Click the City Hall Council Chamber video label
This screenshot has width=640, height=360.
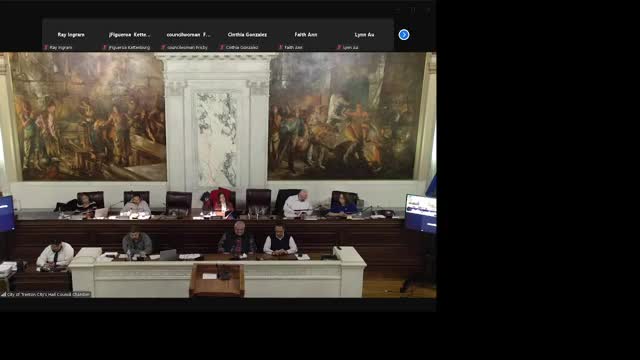pyautogui.click(x=49, y=294)
